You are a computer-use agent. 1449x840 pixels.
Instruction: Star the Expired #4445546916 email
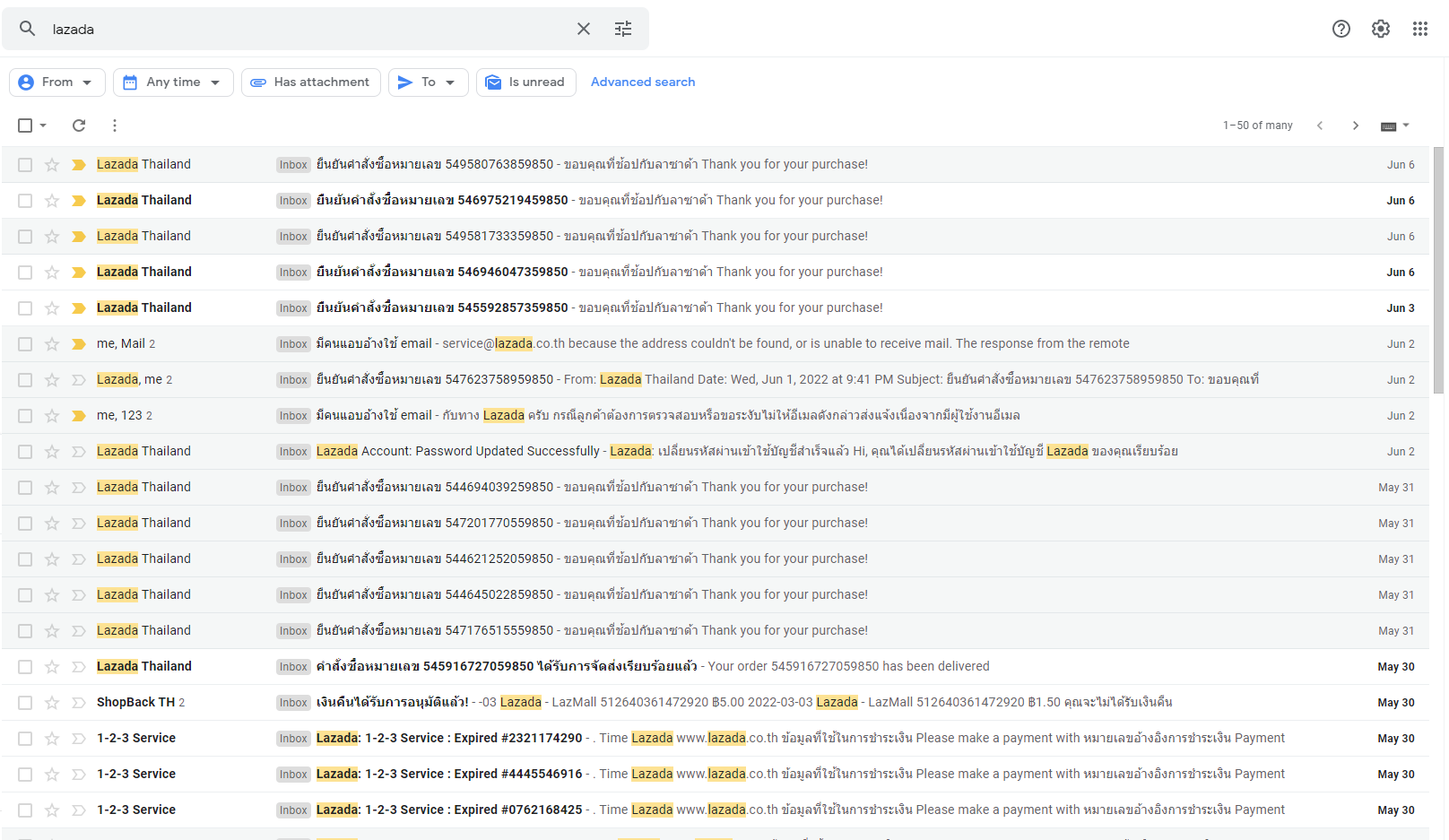(52, 775)
